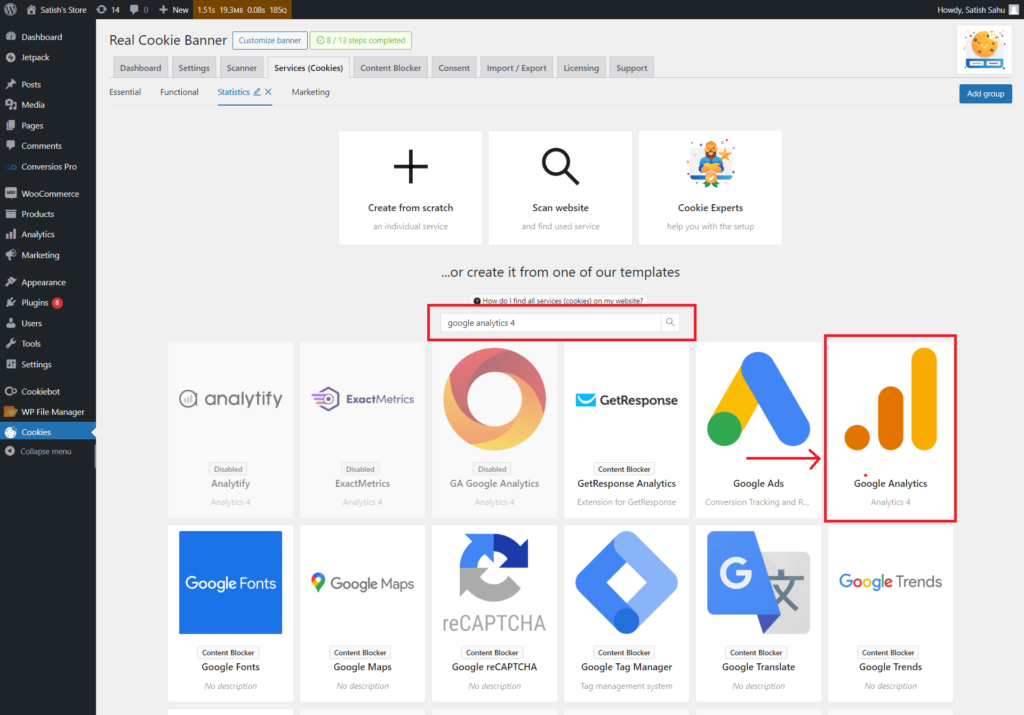Click the Jetpack sidebar icon
This screenshot has height=715, width=1024.
click(10, 57)
